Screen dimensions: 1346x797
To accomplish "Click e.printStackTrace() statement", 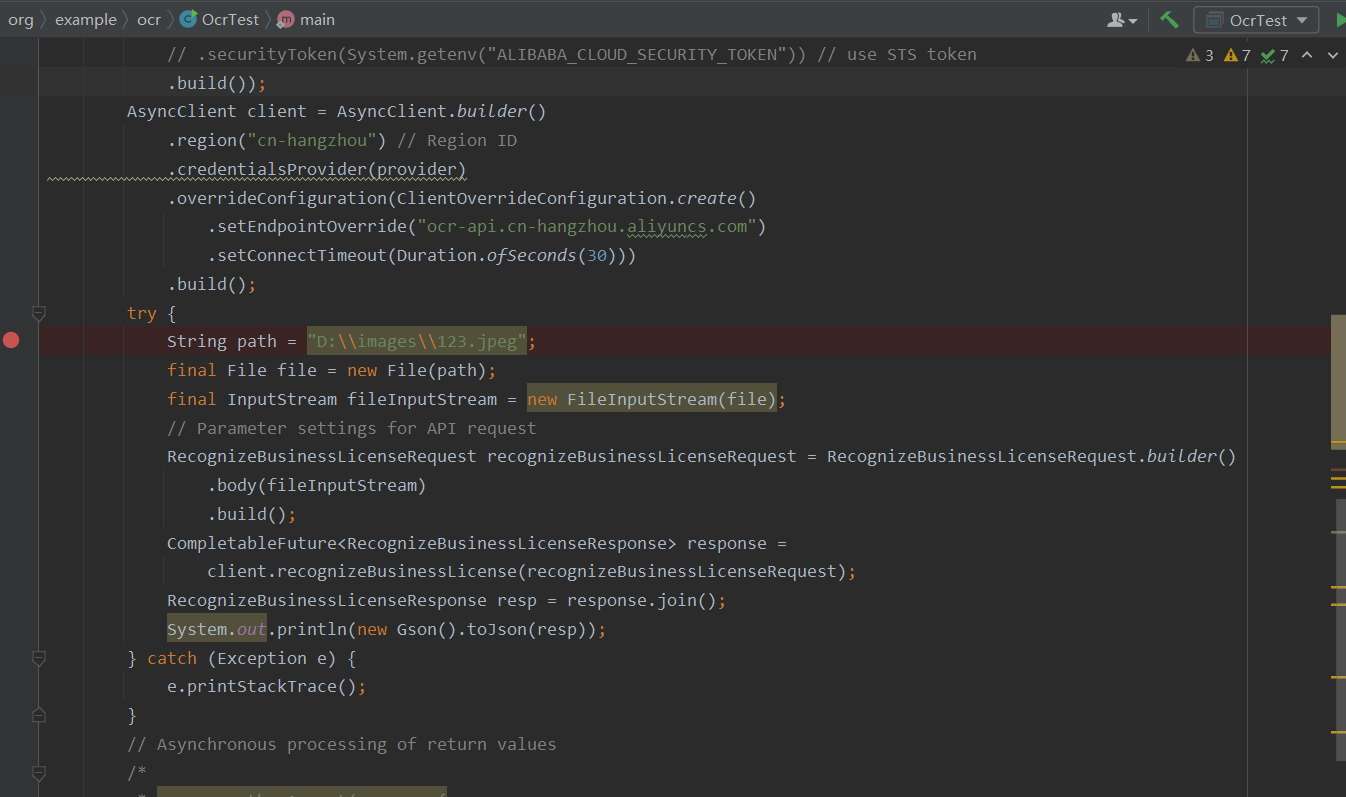I will 267,687.
